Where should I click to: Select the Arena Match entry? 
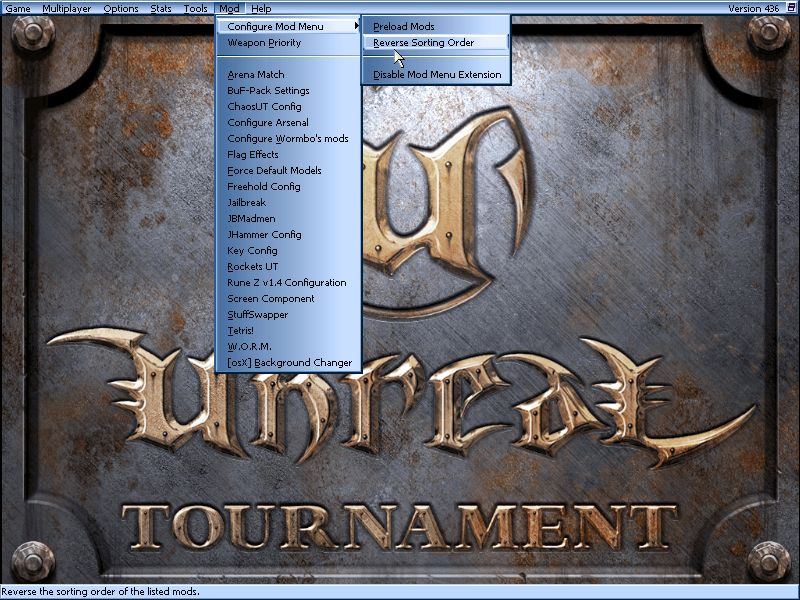[x=256, y=75]
